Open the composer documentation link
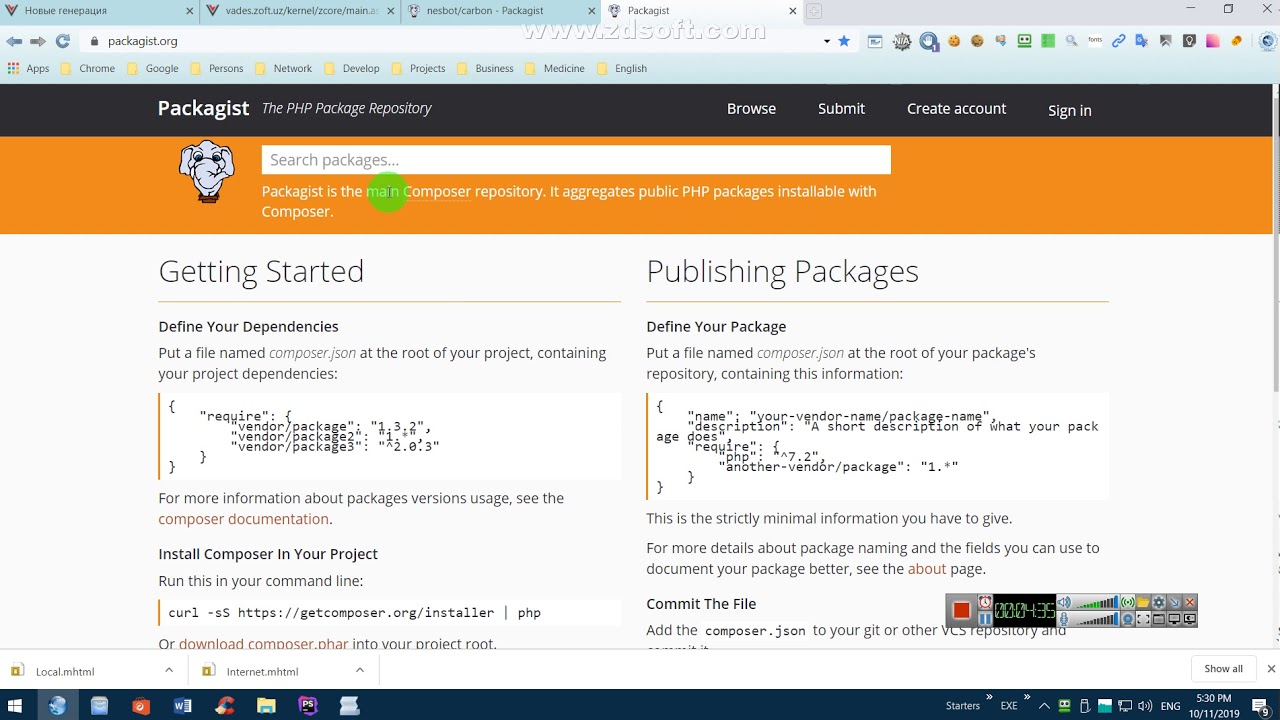Image resolution: width=1280 pixels, height=720 pixels. click(x=243, y=519)
